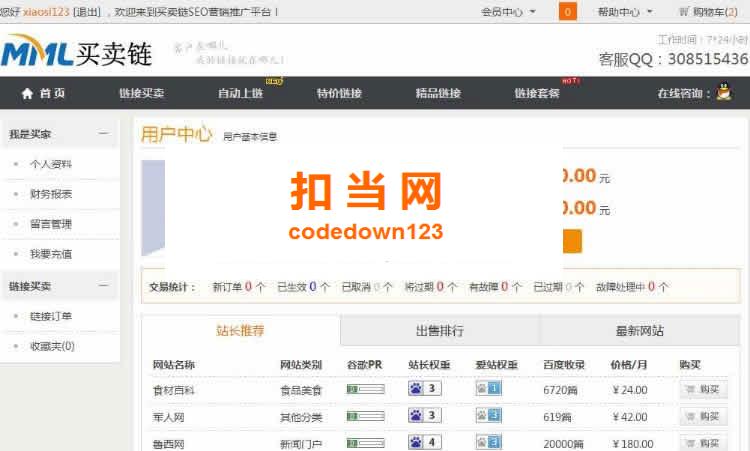Click the ¥ 42.00 price cell
750x451 pixels.
(x=630, y=417)
